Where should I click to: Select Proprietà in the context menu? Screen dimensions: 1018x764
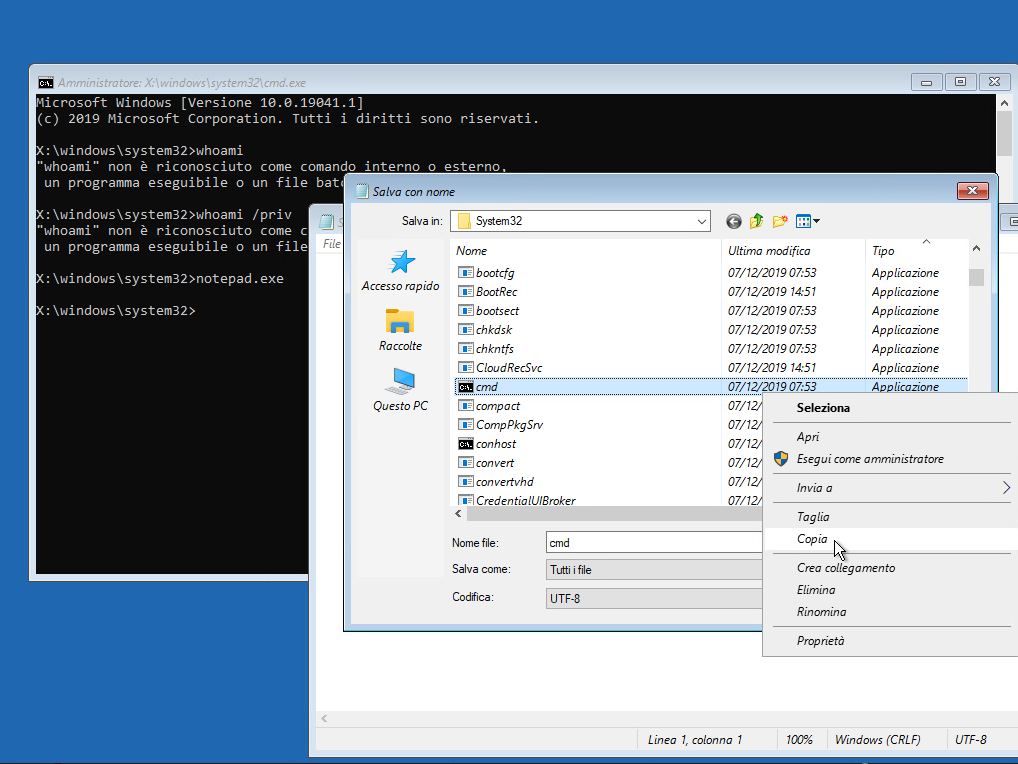820,641
